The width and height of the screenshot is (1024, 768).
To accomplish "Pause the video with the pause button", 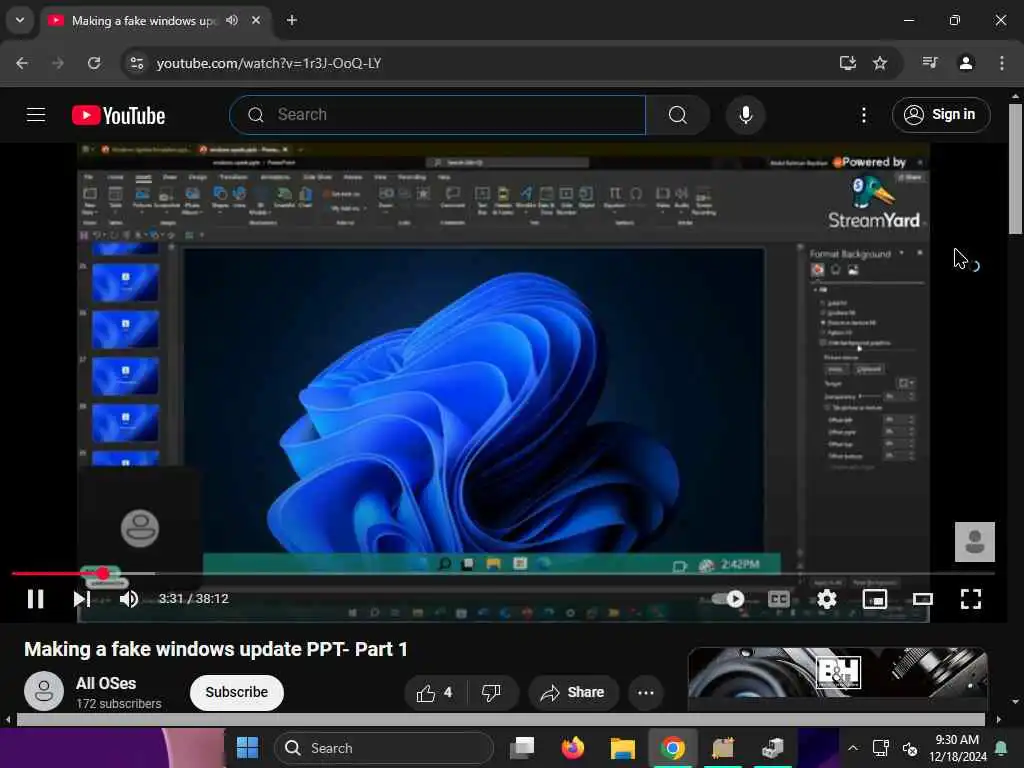I will 35,599.
